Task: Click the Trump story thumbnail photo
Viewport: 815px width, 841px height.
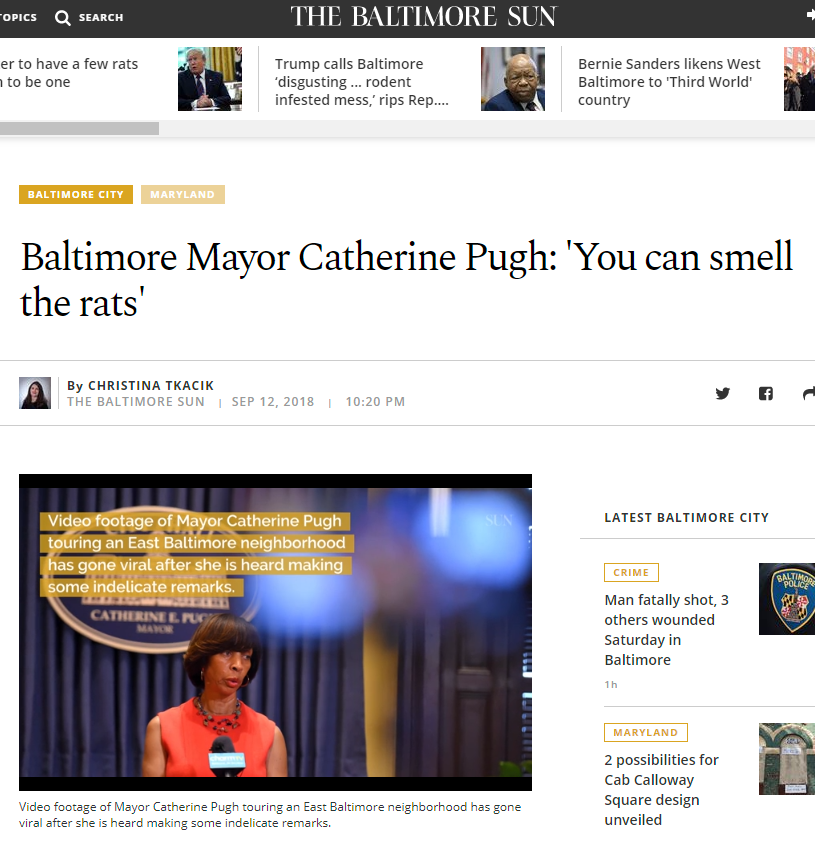Action: click(210, 79)
